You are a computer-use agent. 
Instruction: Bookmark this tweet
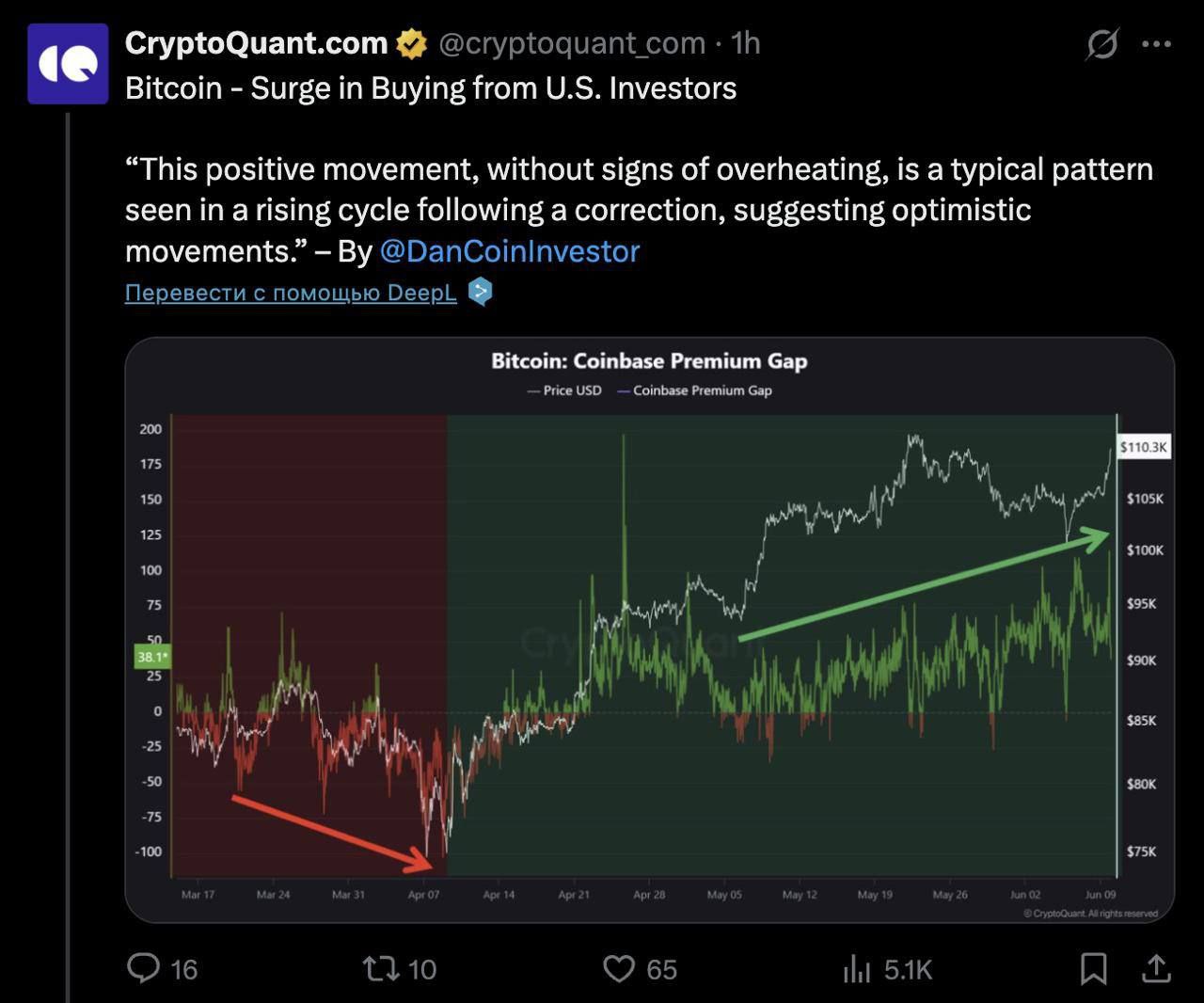(1093, 968)
